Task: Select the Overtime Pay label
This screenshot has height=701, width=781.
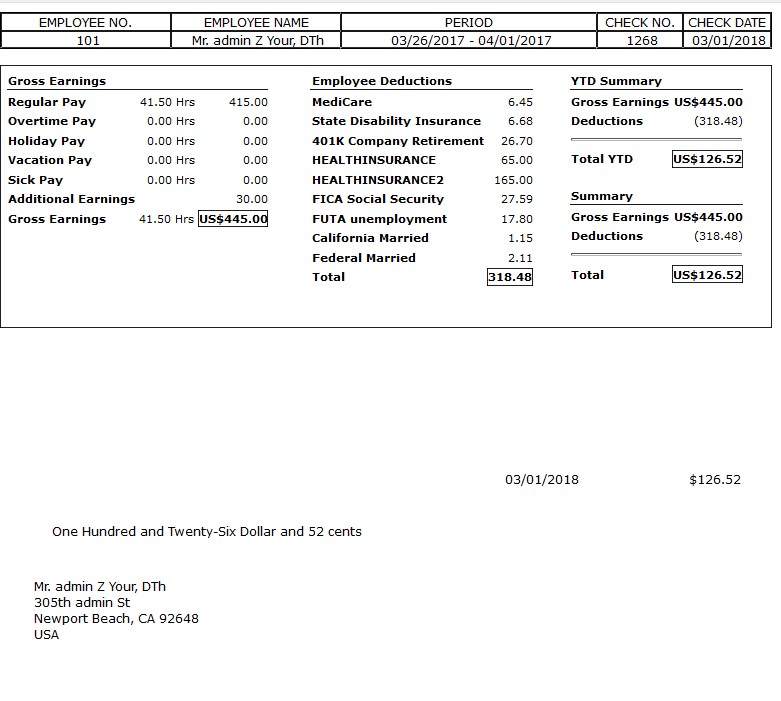Action: [x=52, y=121]
